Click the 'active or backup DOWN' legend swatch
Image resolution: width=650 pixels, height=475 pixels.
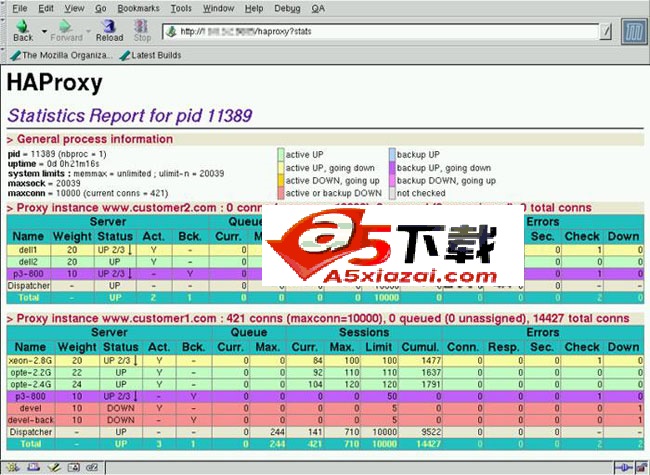(281, 193)
